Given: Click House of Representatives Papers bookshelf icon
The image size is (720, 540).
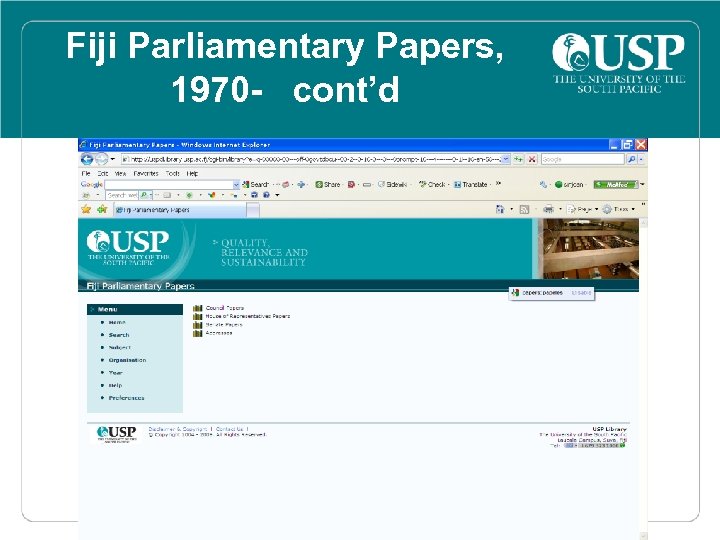Looking at the screenshot, I should 197,316.
